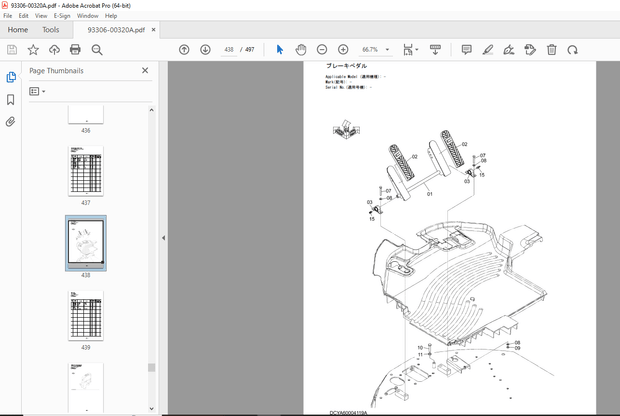Open the Help menu
Screen dimensions: 620x416
click(x=111, y=16)
